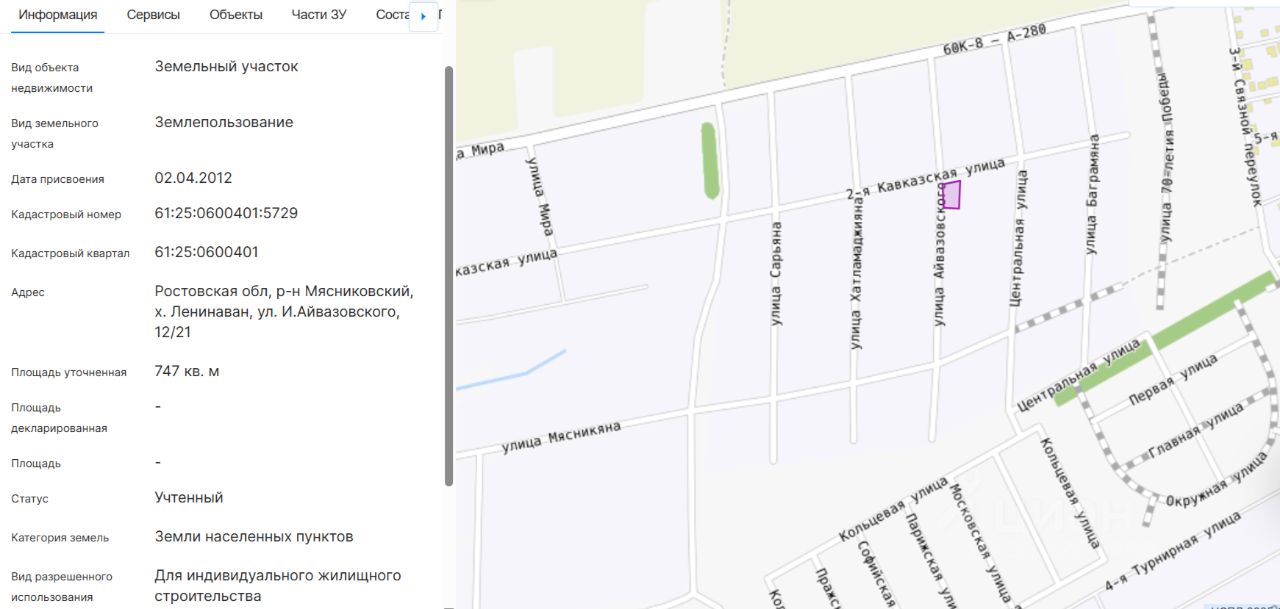Click the right arrow to scroll tabs
This screenshot has width=1280, height=609.
tap(424, 17)
